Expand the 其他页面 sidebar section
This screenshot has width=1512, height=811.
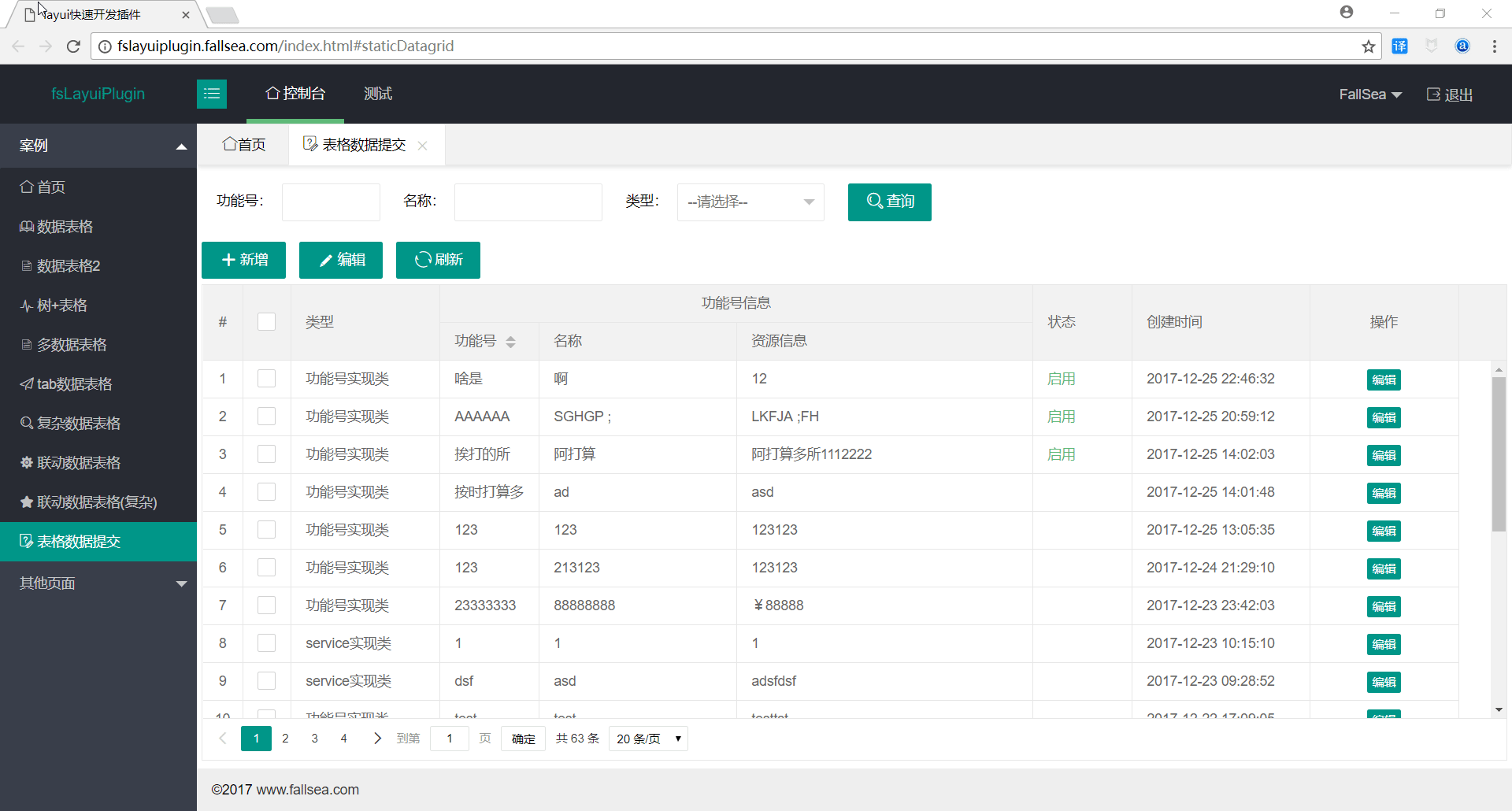(x=98, y=583)
